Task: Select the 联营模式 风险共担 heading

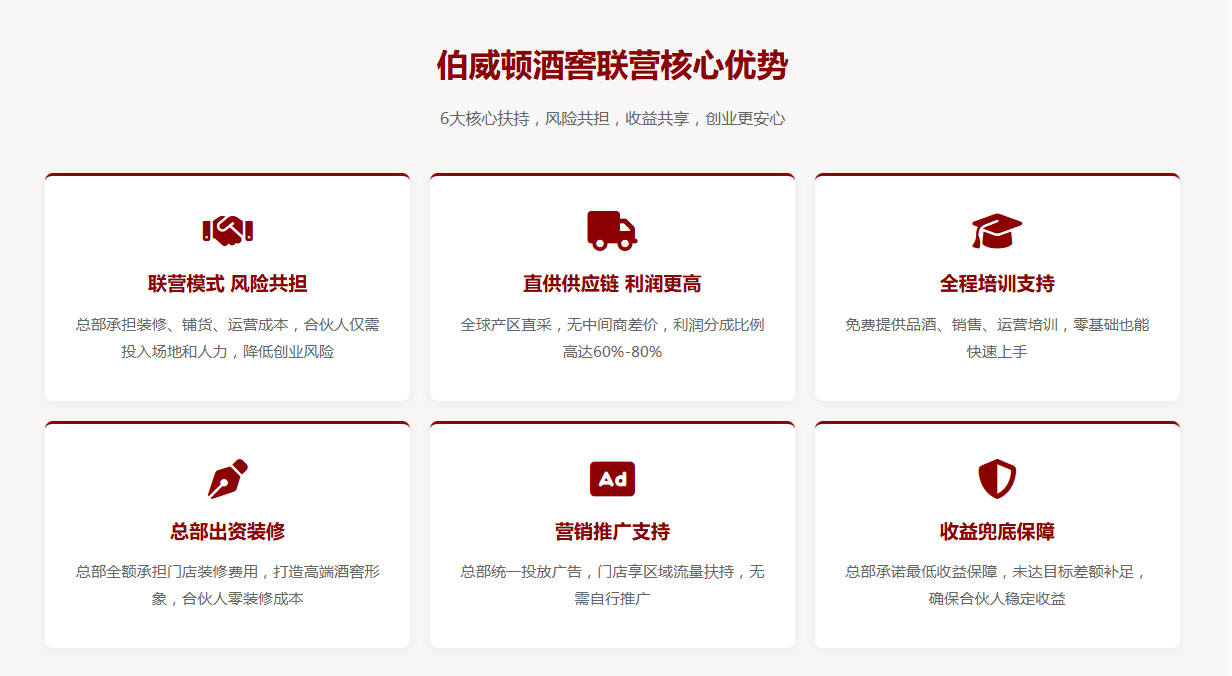Action: tap(227, 284)
